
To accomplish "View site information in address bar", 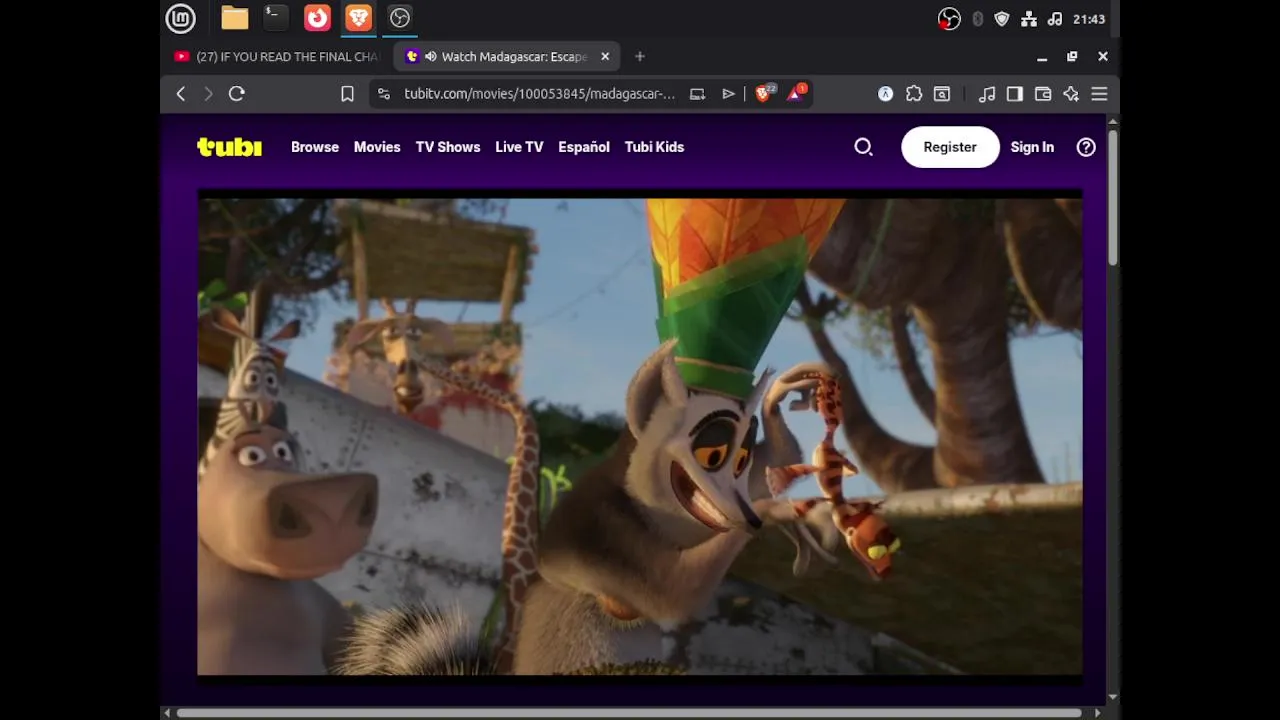I will click(383, 94).
